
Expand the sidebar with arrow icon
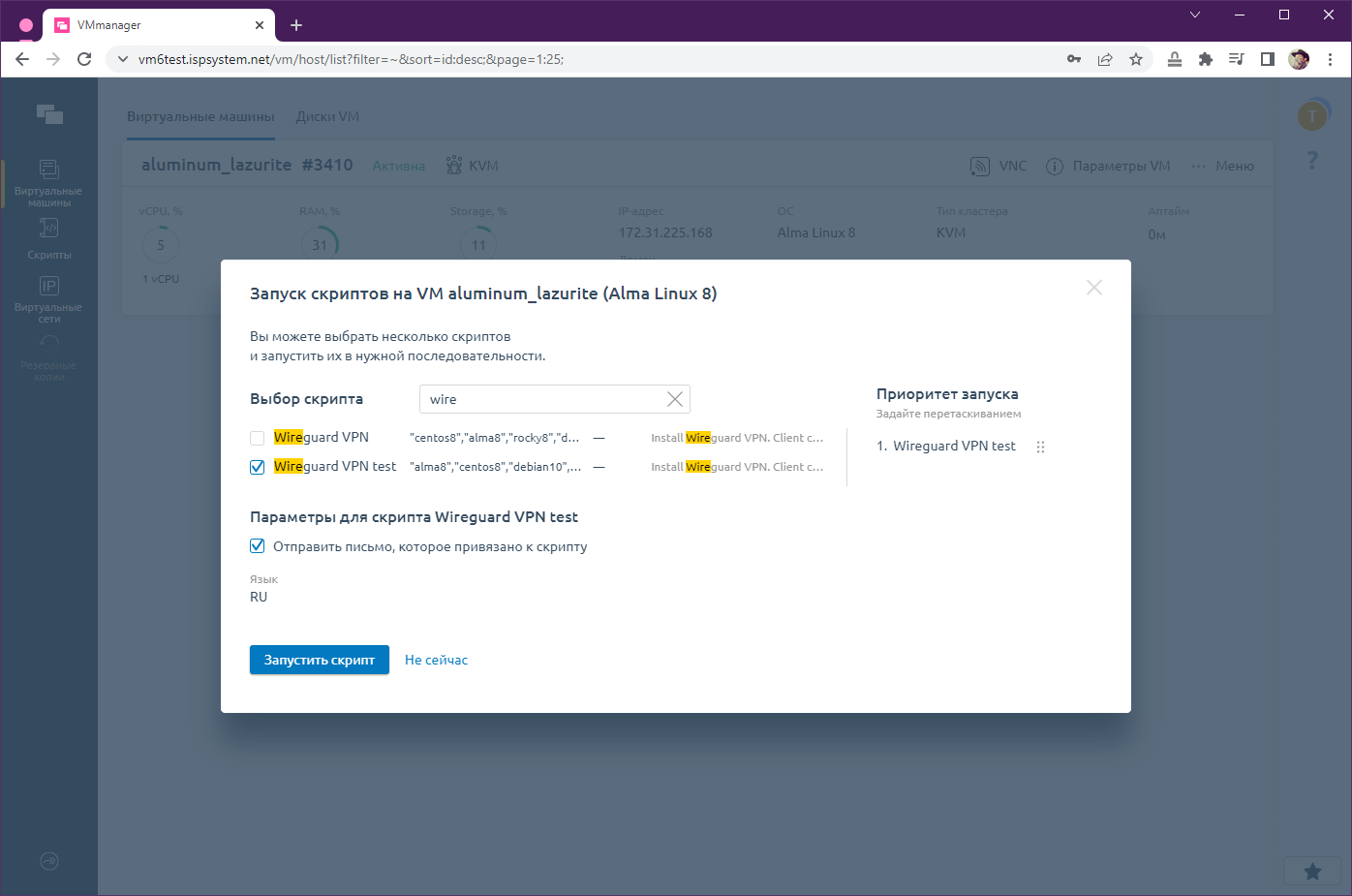click(x=49, y=860)
